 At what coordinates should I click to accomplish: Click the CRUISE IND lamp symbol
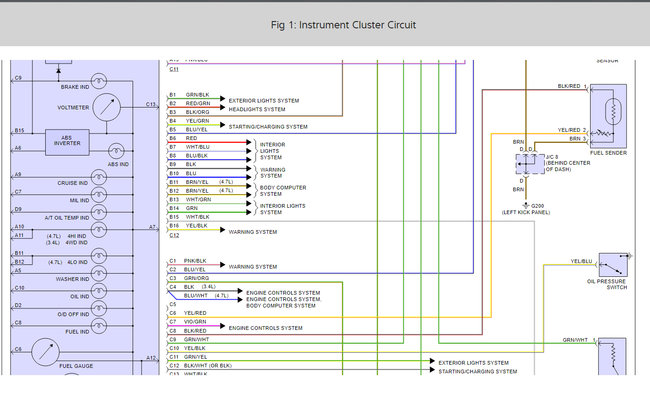coord(99,177)
